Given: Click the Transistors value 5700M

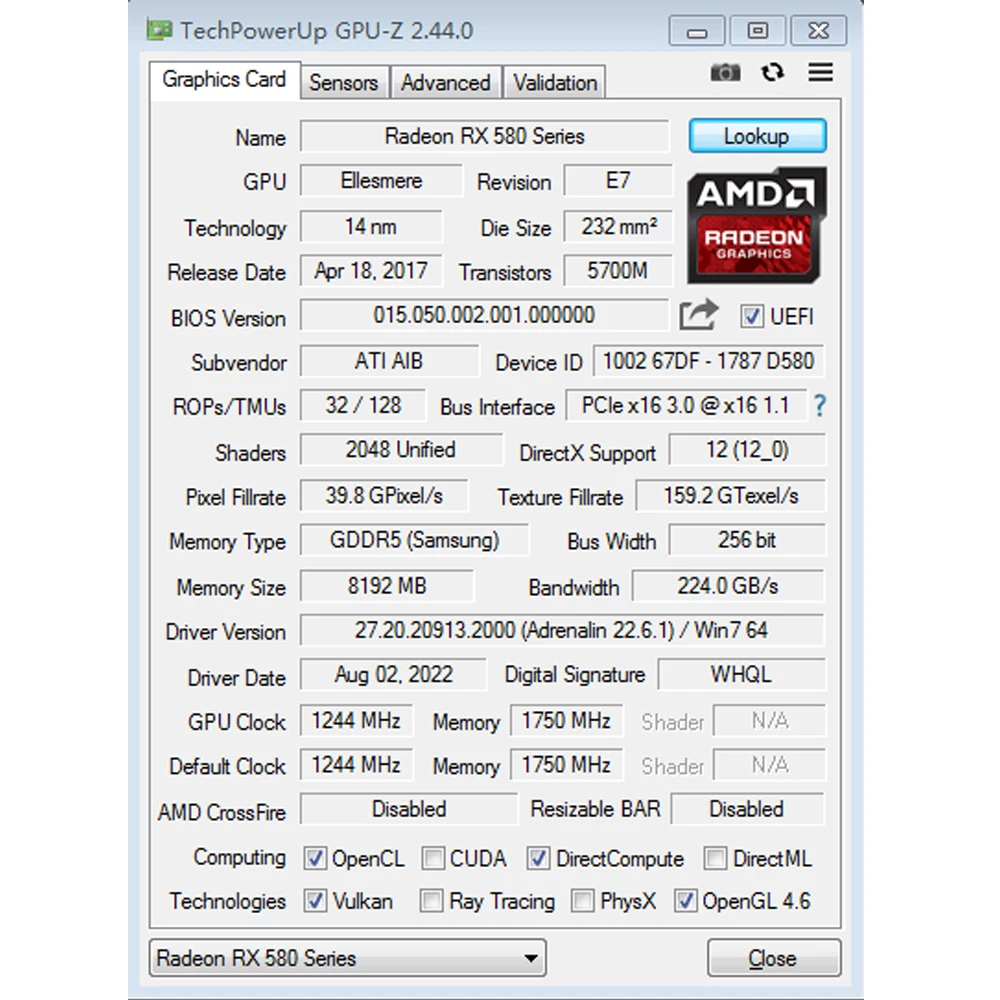Looking at the screenshot, I should [618, 271].
